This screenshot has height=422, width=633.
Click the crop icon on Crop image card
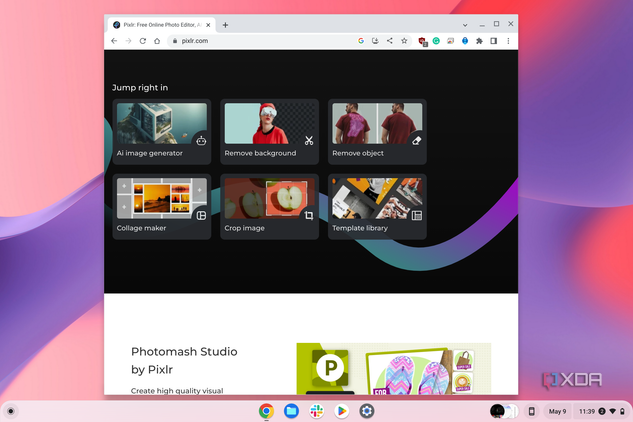309,216
